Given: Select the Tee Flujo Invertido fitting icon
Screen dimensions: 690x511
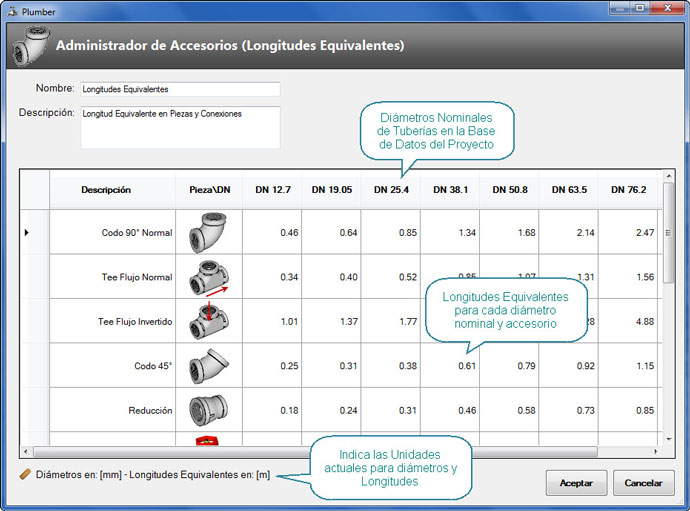Looking at the screenshot, I should [209, 321].
